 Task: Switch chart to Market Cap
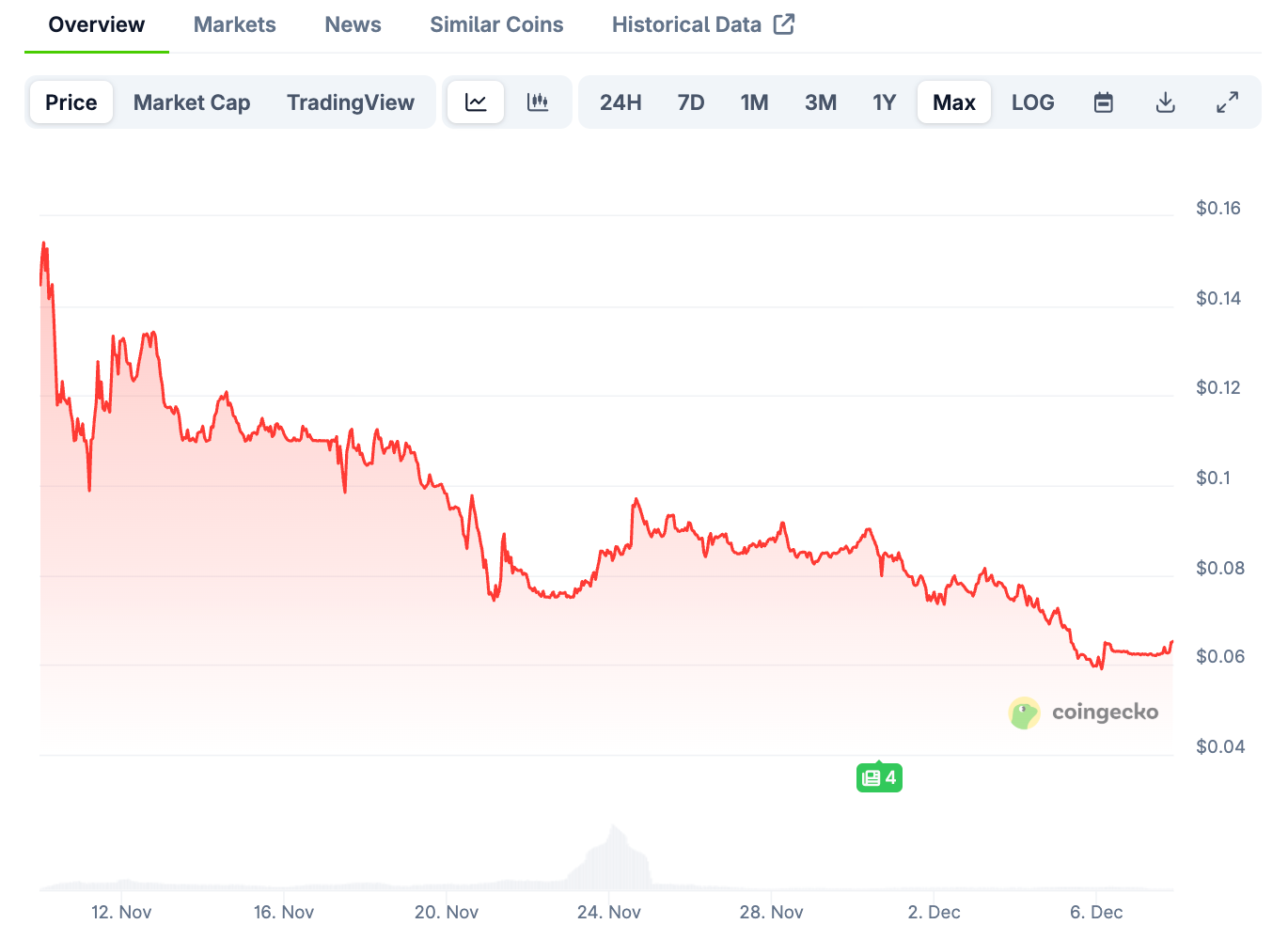(192, 102)
